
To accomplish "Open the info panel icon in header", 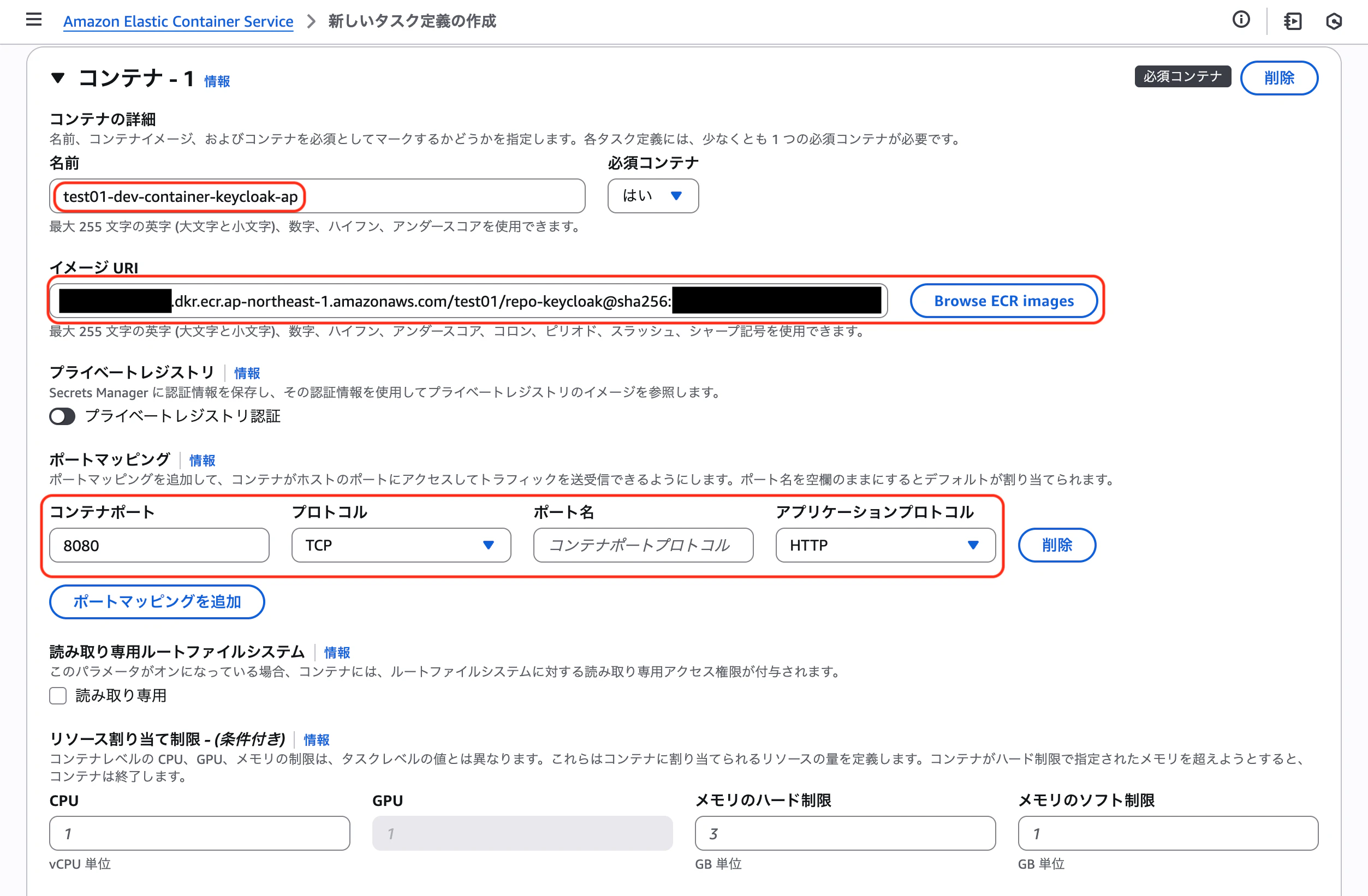I will click(1241, 20).
